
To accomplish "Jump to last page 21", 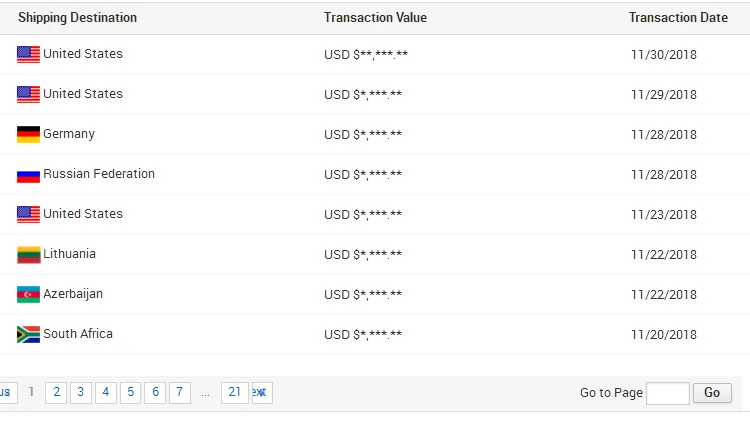I will tap(235, 393).
